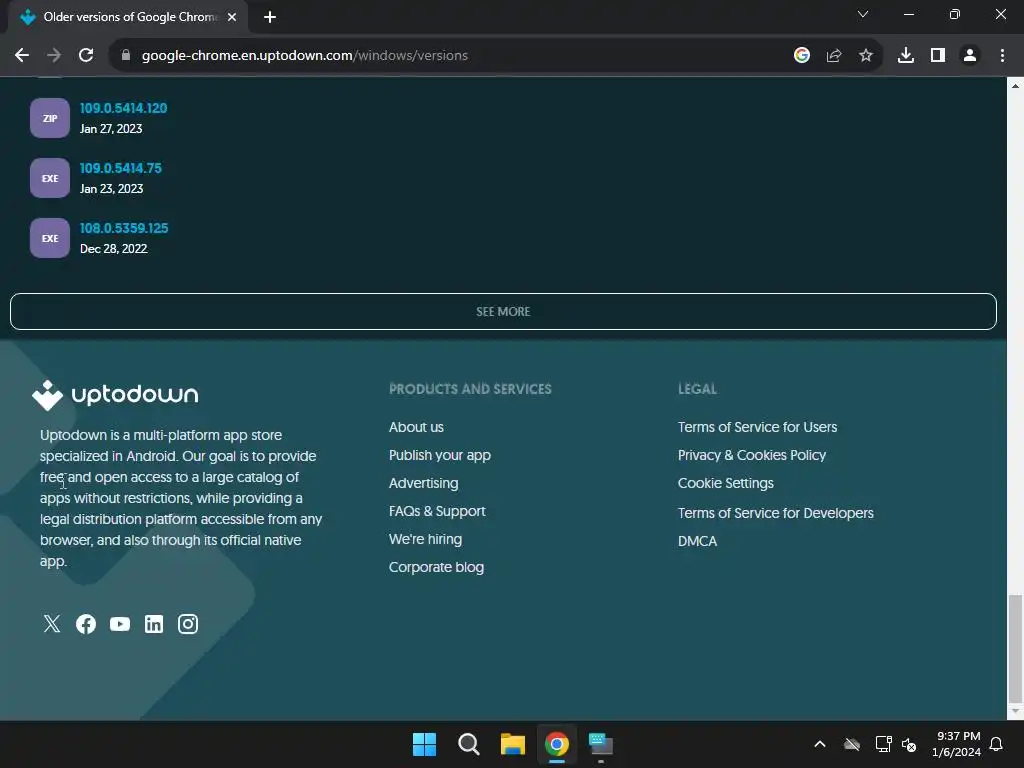Open version 109.0.5414.75 link
Viewport: 1024px width, 768px height.
121,168
